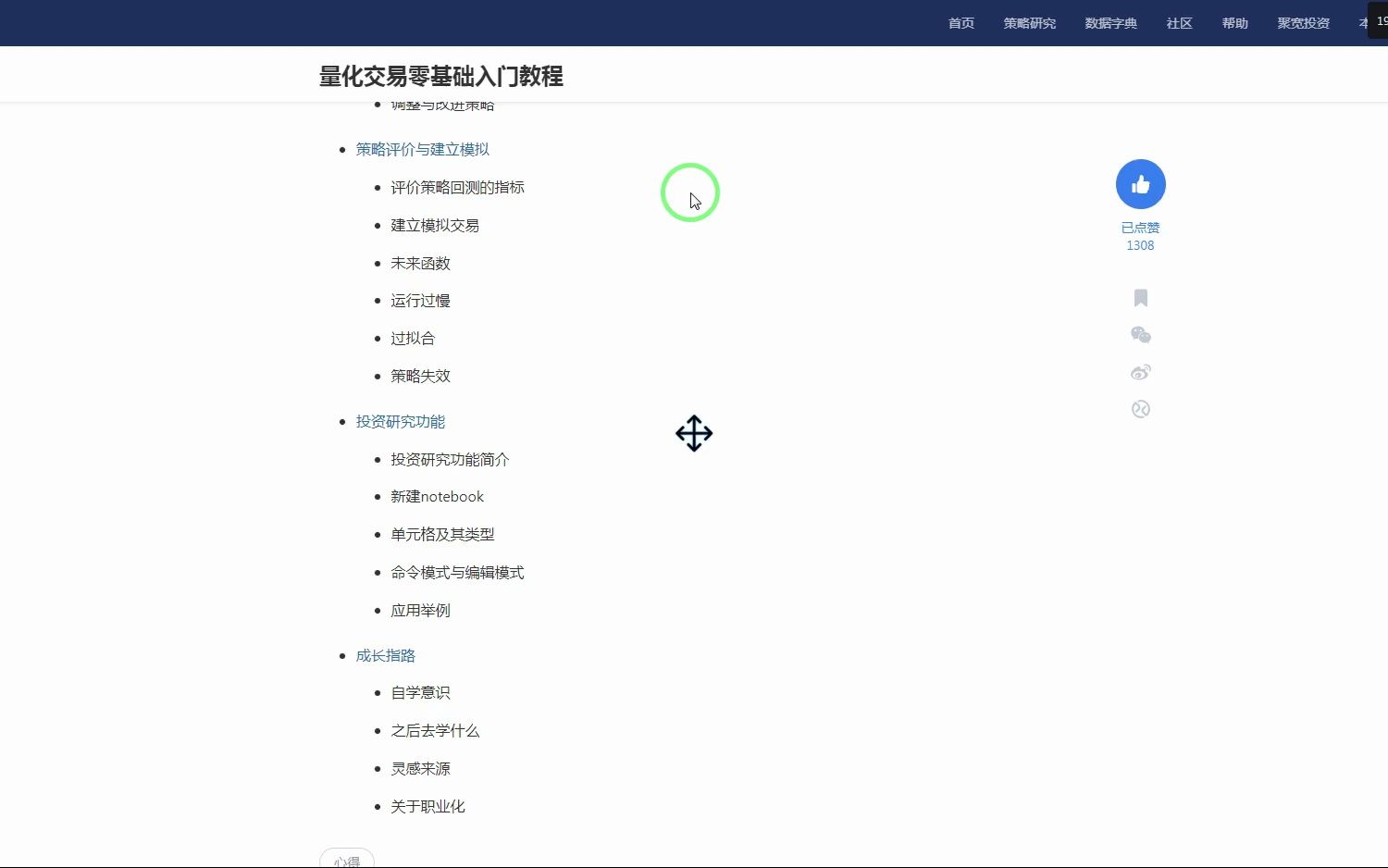Click the list item 自学意识
Viewport: 1388px width, 868px height.
[420, 692]
